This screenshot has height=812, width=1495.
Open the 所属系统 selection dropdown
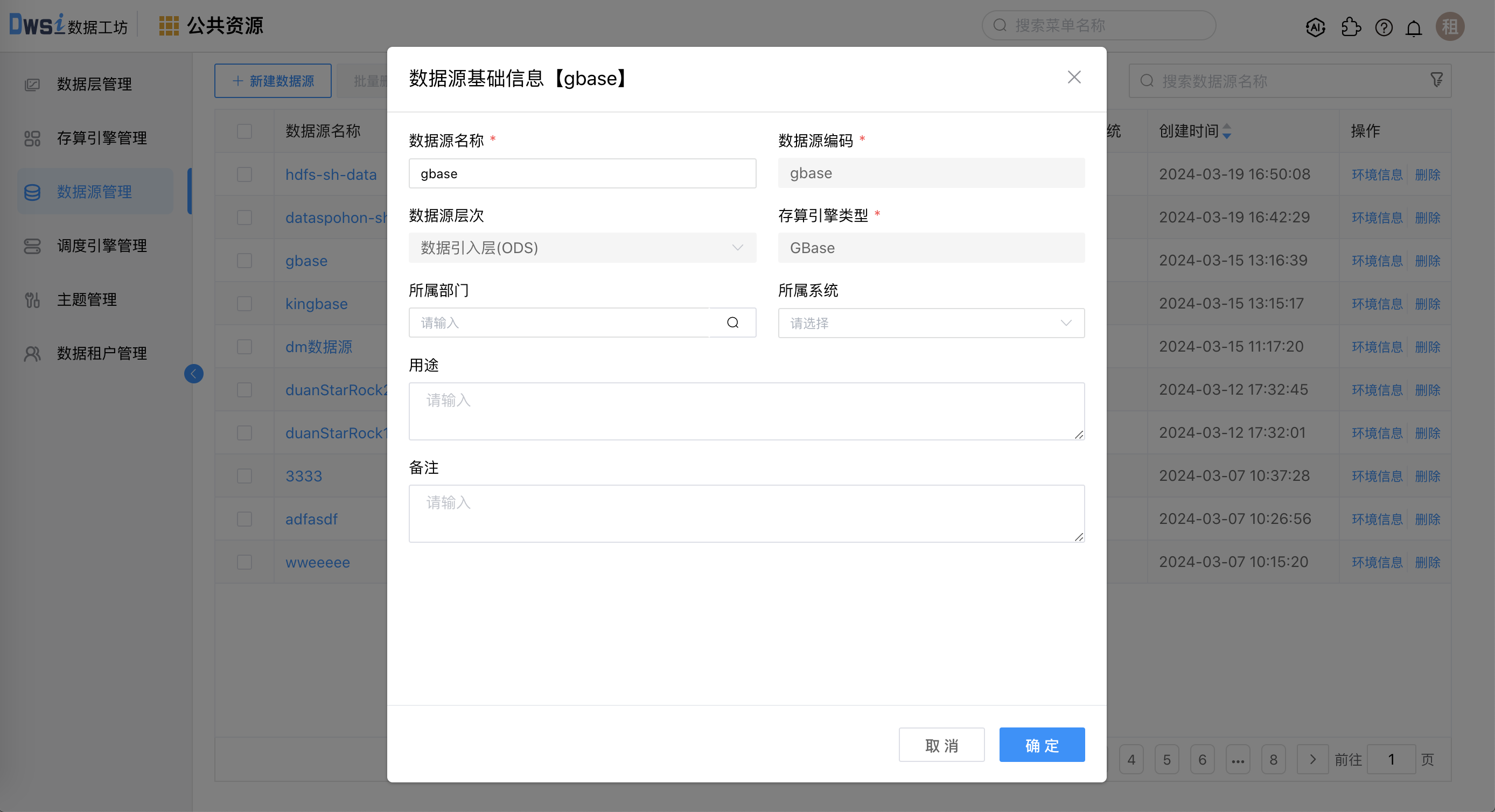pyautogui.click(x=931, y=323)
